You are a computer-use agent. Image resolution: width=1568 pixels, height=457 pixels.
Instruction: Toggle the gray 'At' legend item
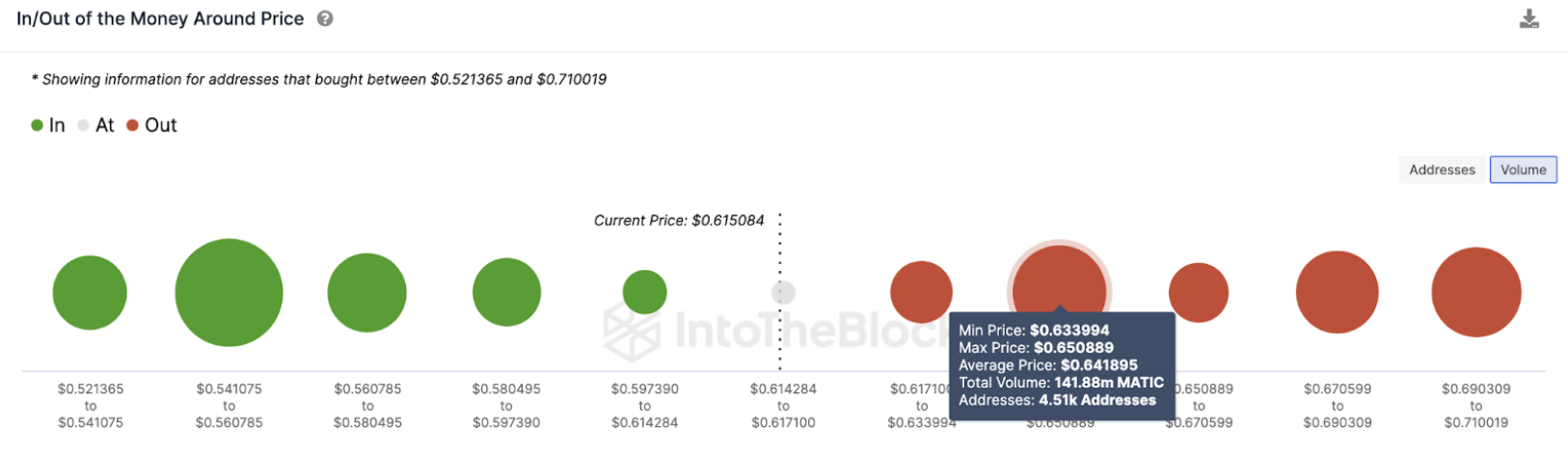95,125
